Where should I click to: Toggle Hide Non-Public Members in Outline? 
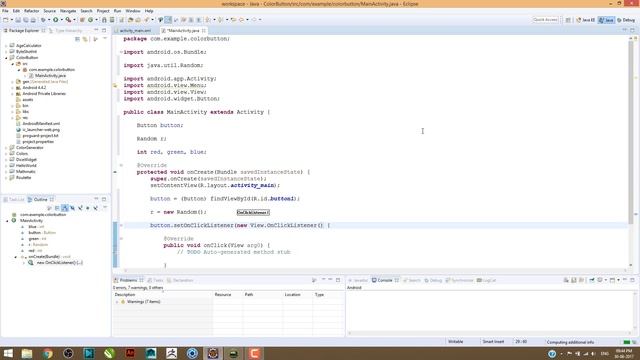(87, 208)
